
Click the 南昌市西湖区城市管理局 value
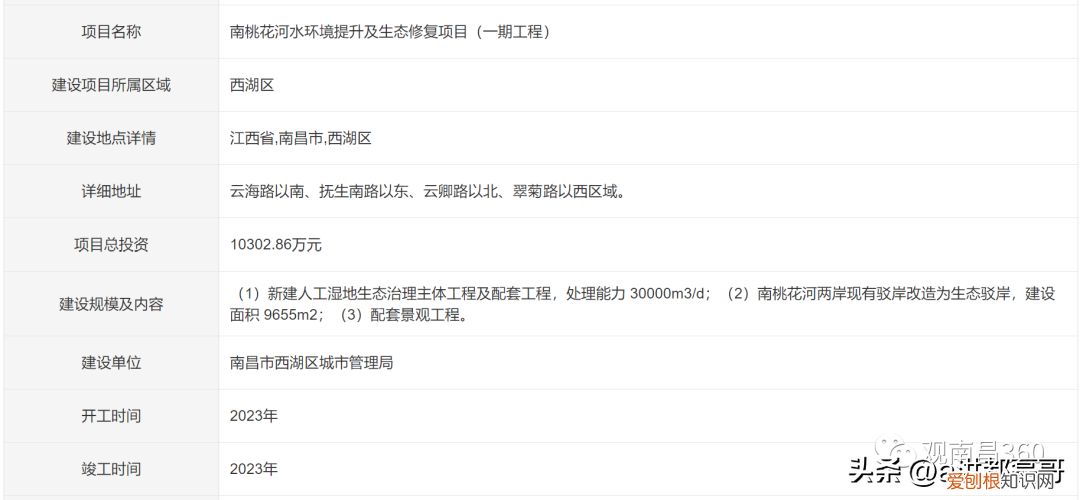click(x=312, y=362)
